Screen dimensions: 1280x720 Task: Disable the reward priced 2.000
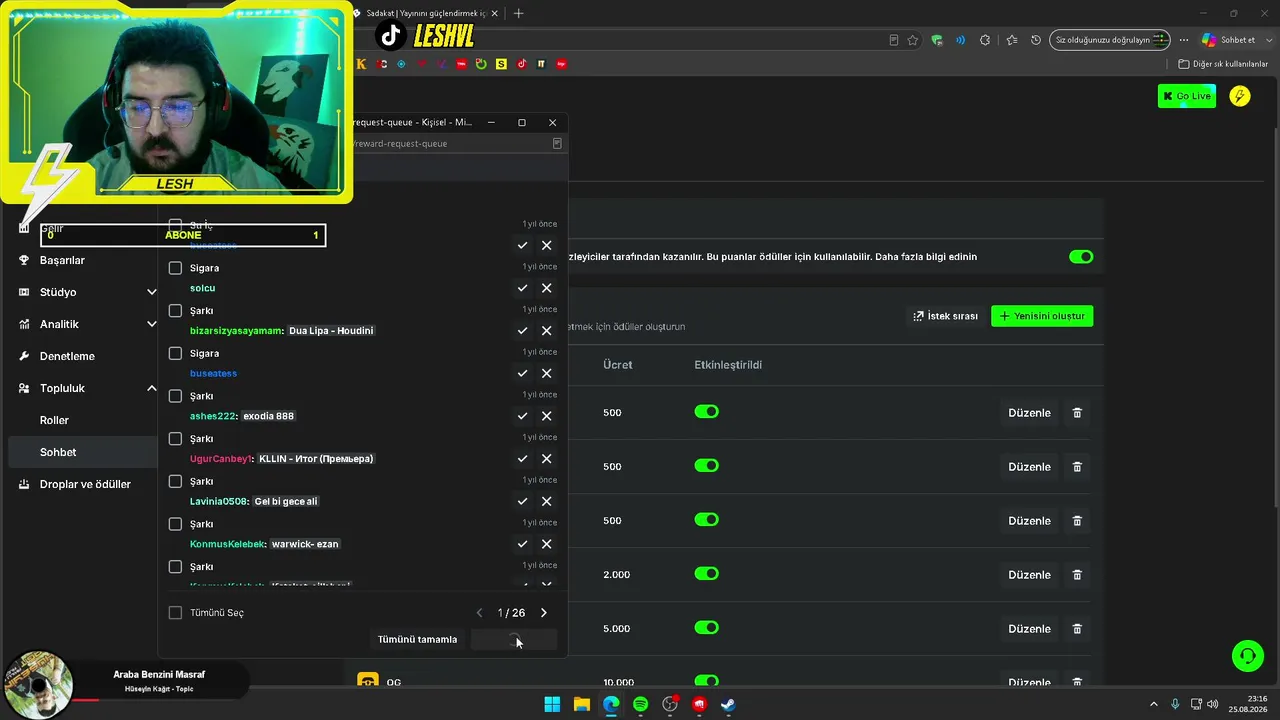[707, 574]
